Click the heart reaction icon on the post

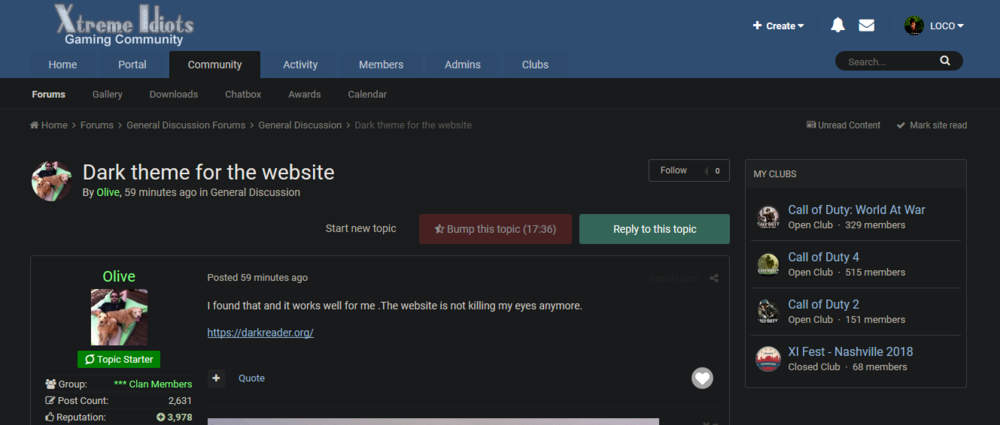click(x=702, y=378)
